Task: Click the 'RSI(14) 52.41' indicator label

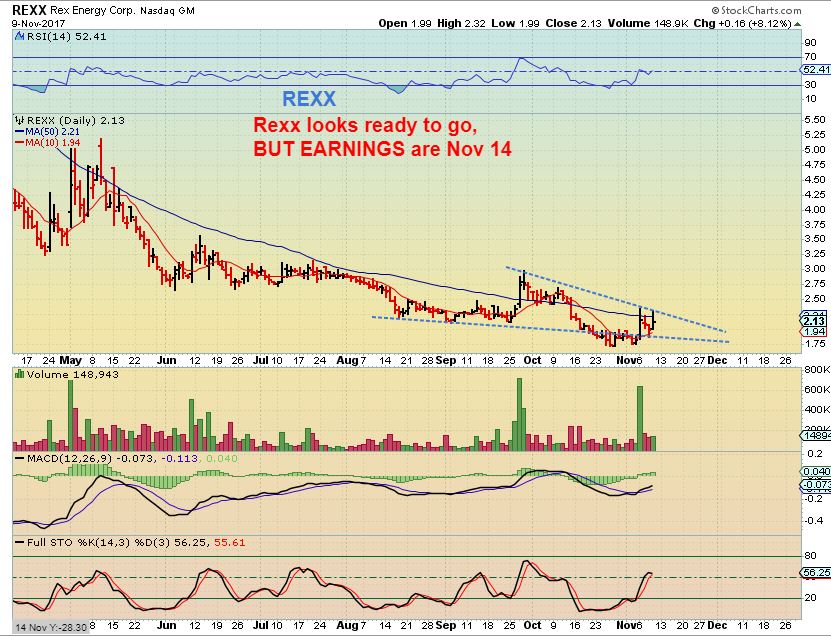Action: tap(66, 37)
